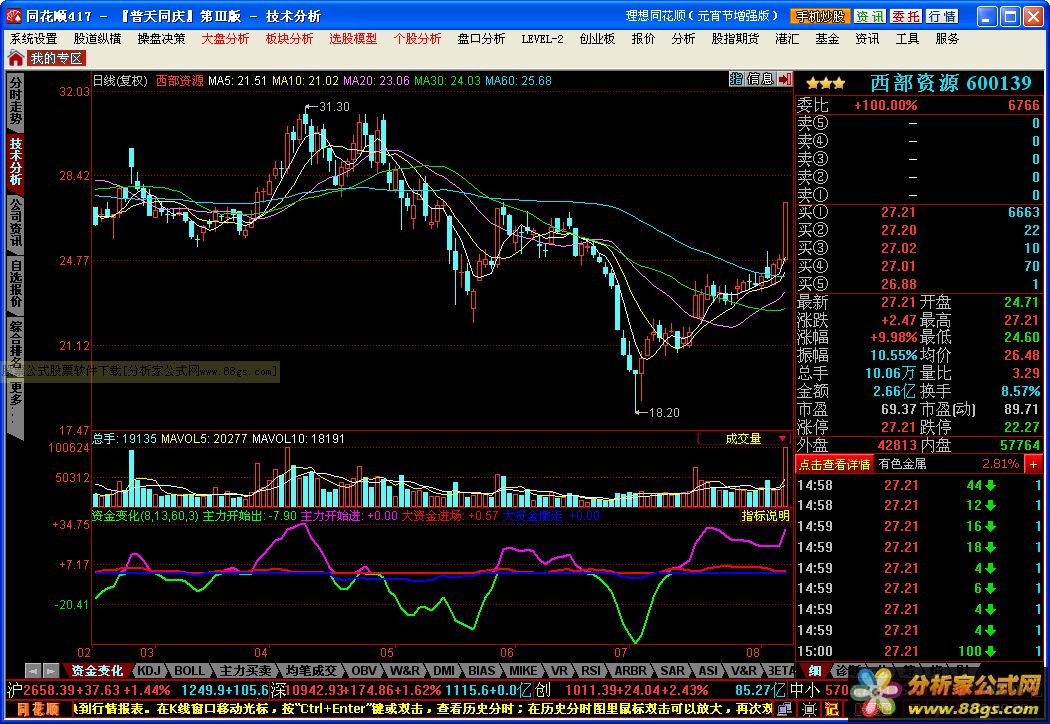Click the home icon beside 我的专区
The height and width of the screenshot is (724, 1050).
pyautogui.click(x=16, y=58)
